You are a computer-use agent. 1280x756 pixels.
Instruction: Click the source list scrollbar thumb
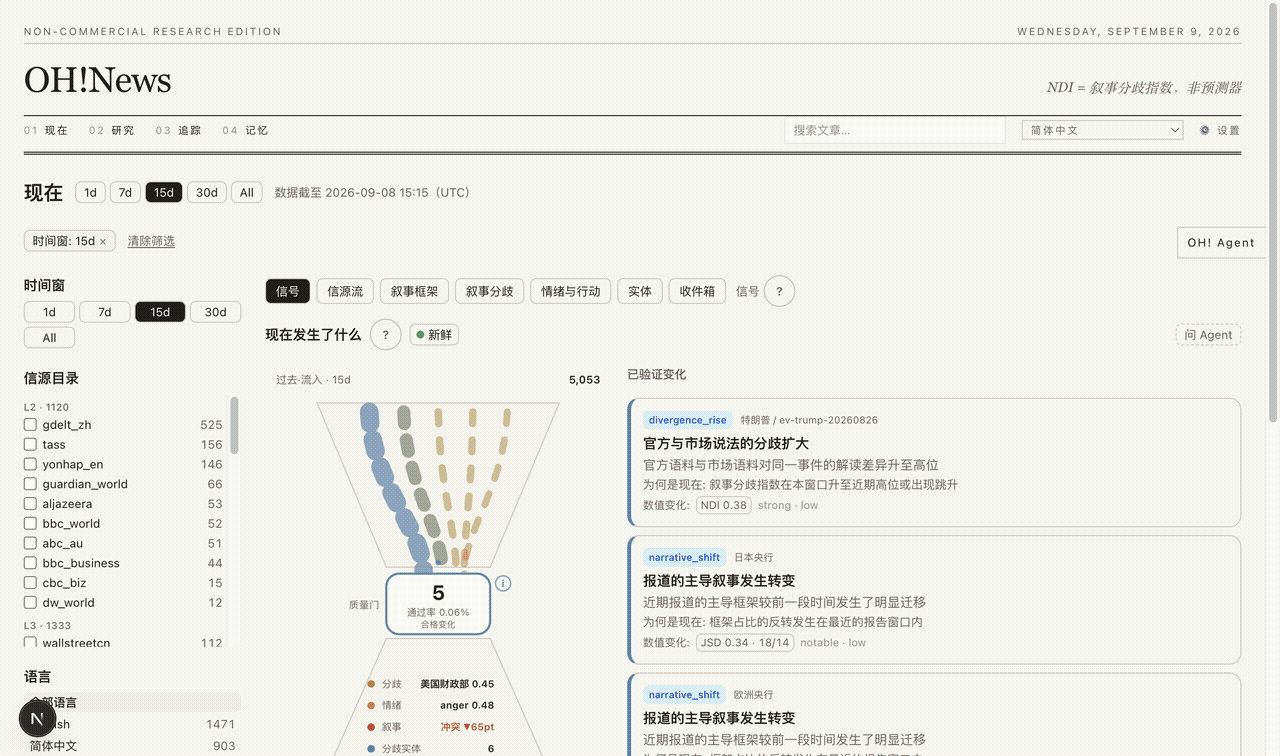pos(235,425)
